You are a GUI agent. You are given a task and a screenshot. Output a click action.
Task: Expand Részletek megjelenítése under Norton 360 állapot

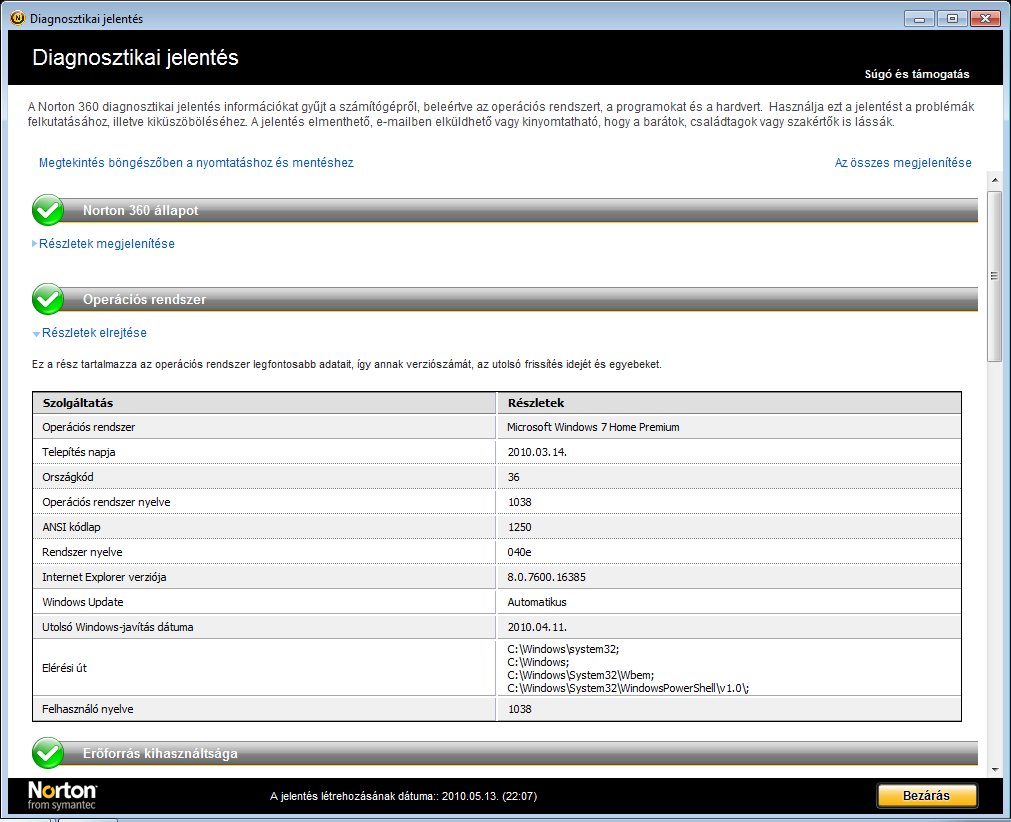(107, 243)
